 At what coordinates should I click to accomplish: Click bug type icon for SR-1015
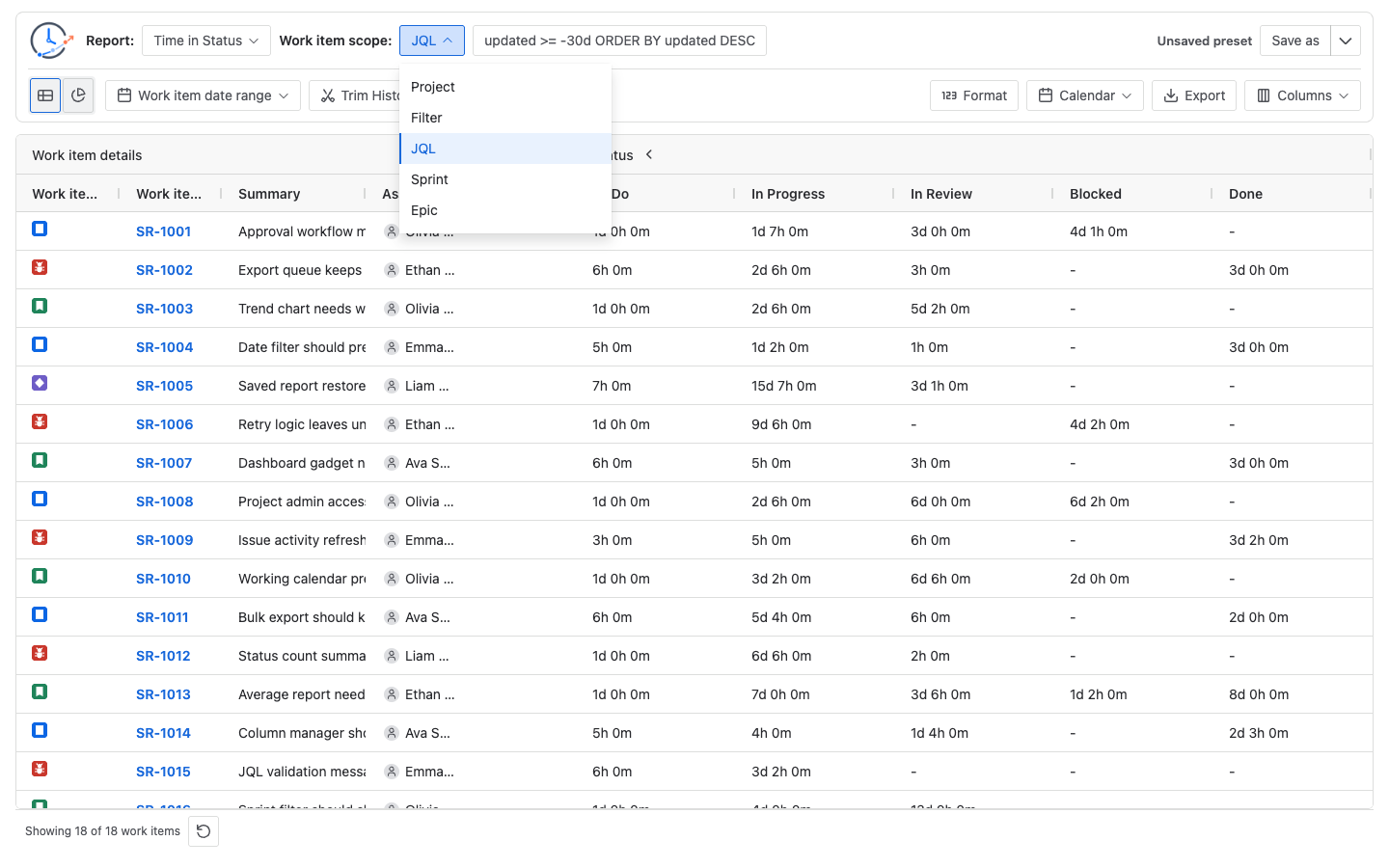click(x=40, y=769)
